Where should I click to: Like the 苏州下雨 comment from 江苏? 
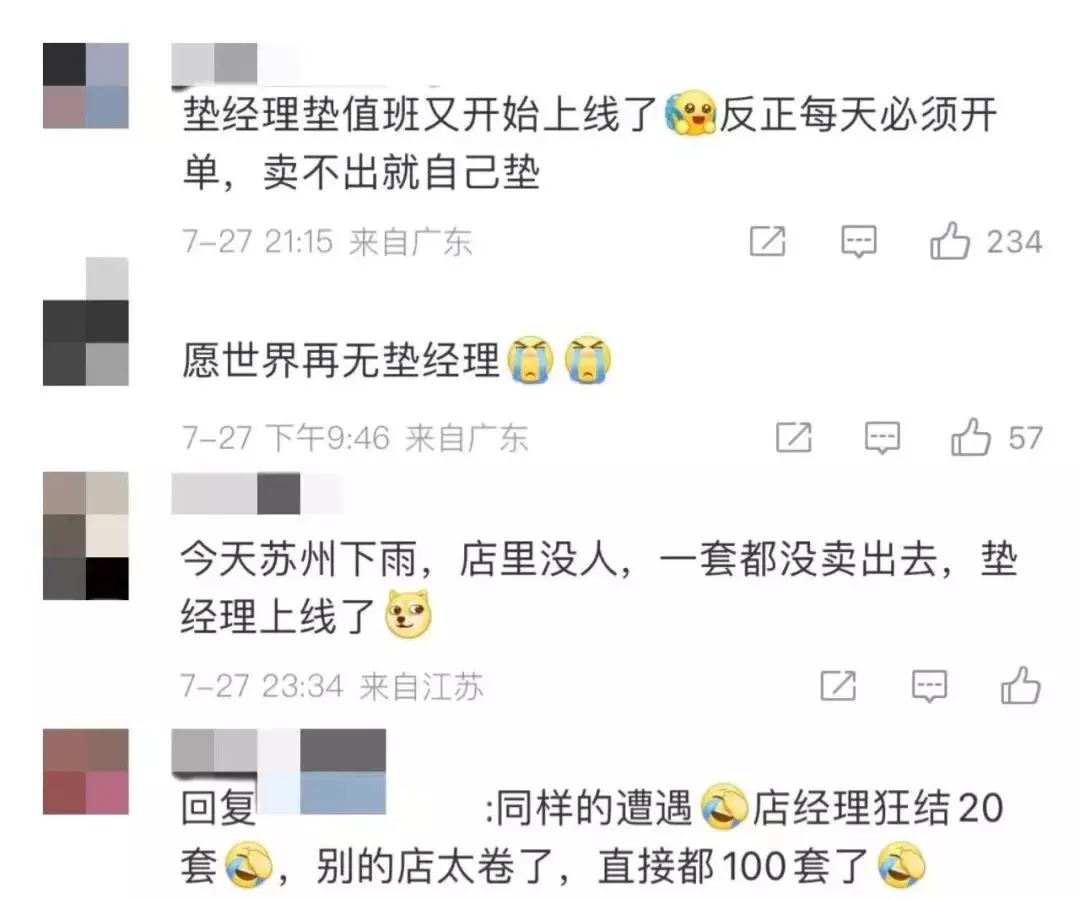coord(1020,685)
